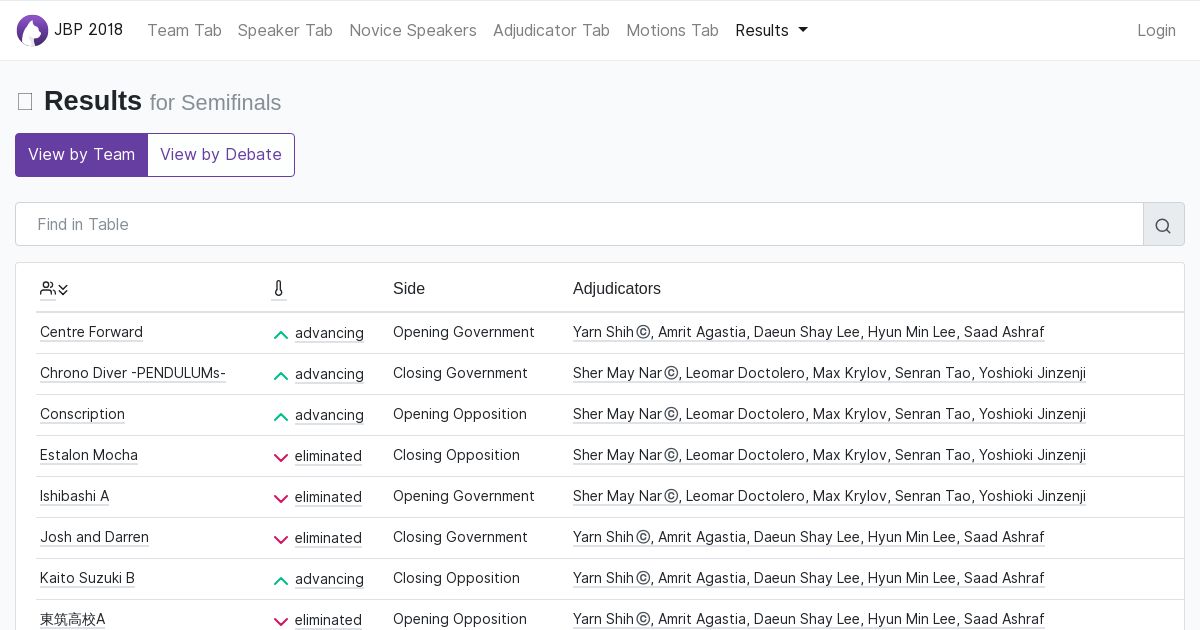Viewport: 1200px width, 630px height.
Task: Sort by the result column icon
Action: 278,289
